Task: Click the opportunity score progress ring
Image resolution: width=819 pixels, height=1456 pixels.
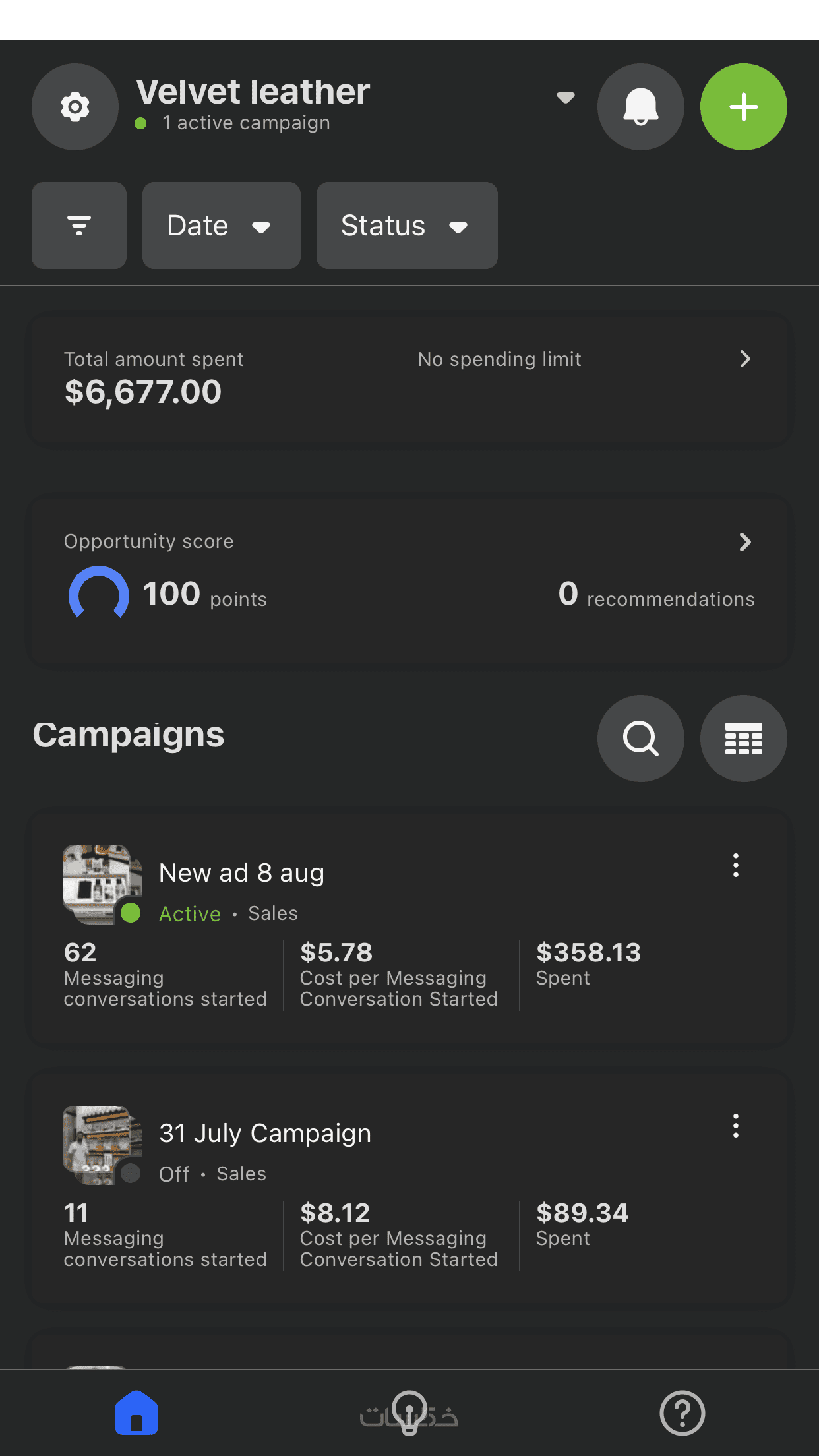Action: pyautogui.click(x=99, y=593)
